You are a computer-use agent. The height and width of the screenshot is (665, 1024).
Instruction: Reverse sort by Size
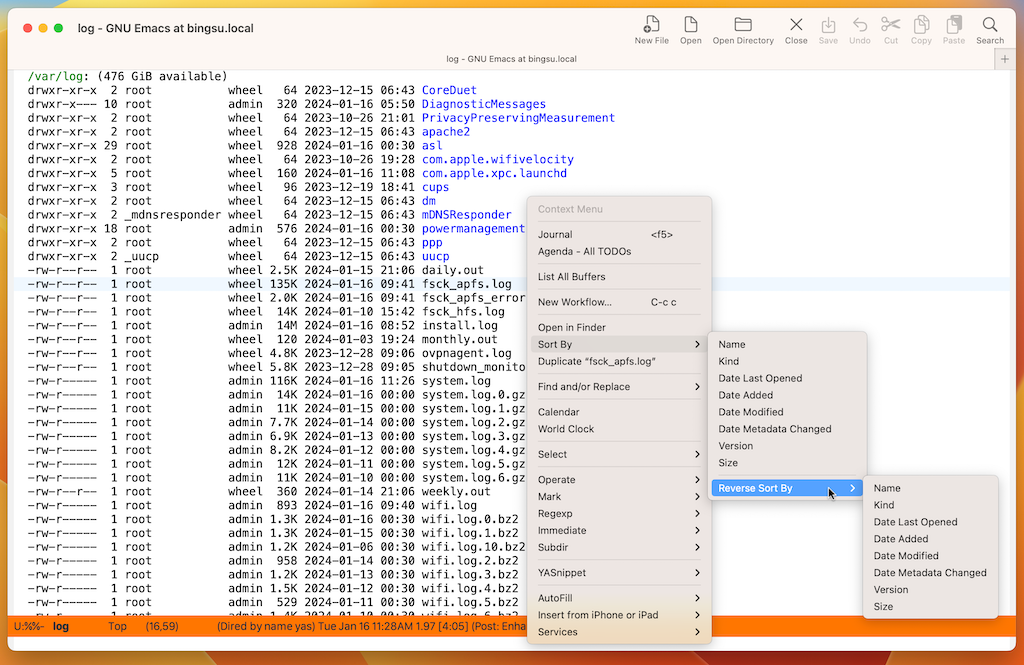(x=931, y=607)
